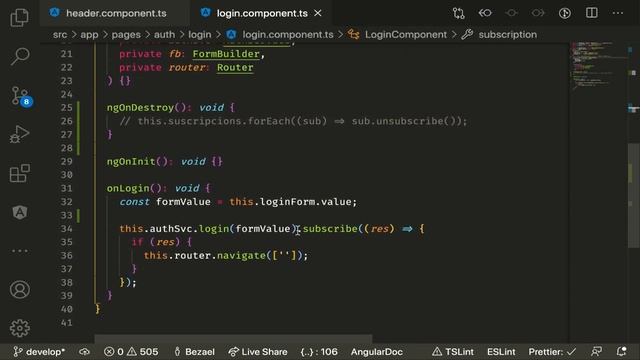Image resolution: width=640 pixels, height=360 pixels.
Task: Open AngularDoc from the status bar
Action: coord(376,351)
